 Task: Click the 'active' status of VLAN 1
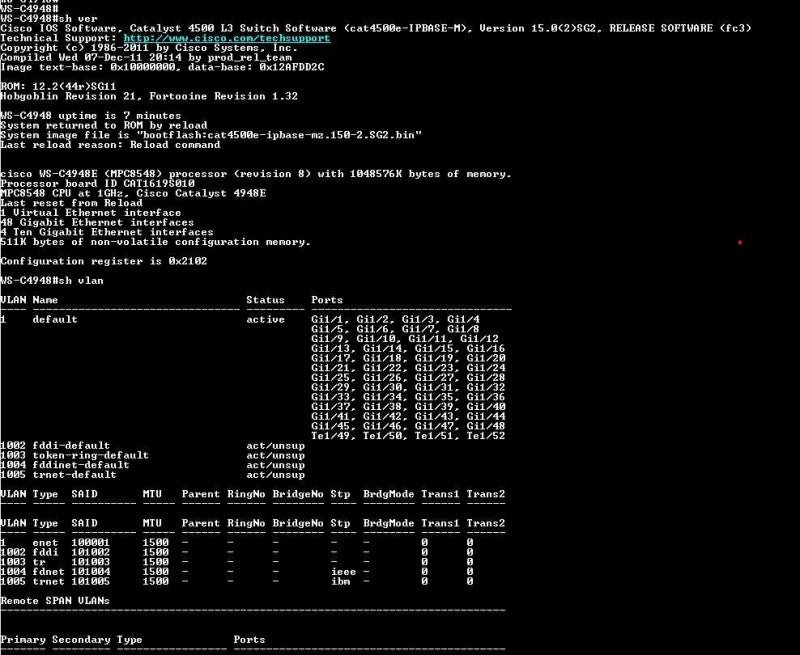pyautogui.click(x=265, y=319)
